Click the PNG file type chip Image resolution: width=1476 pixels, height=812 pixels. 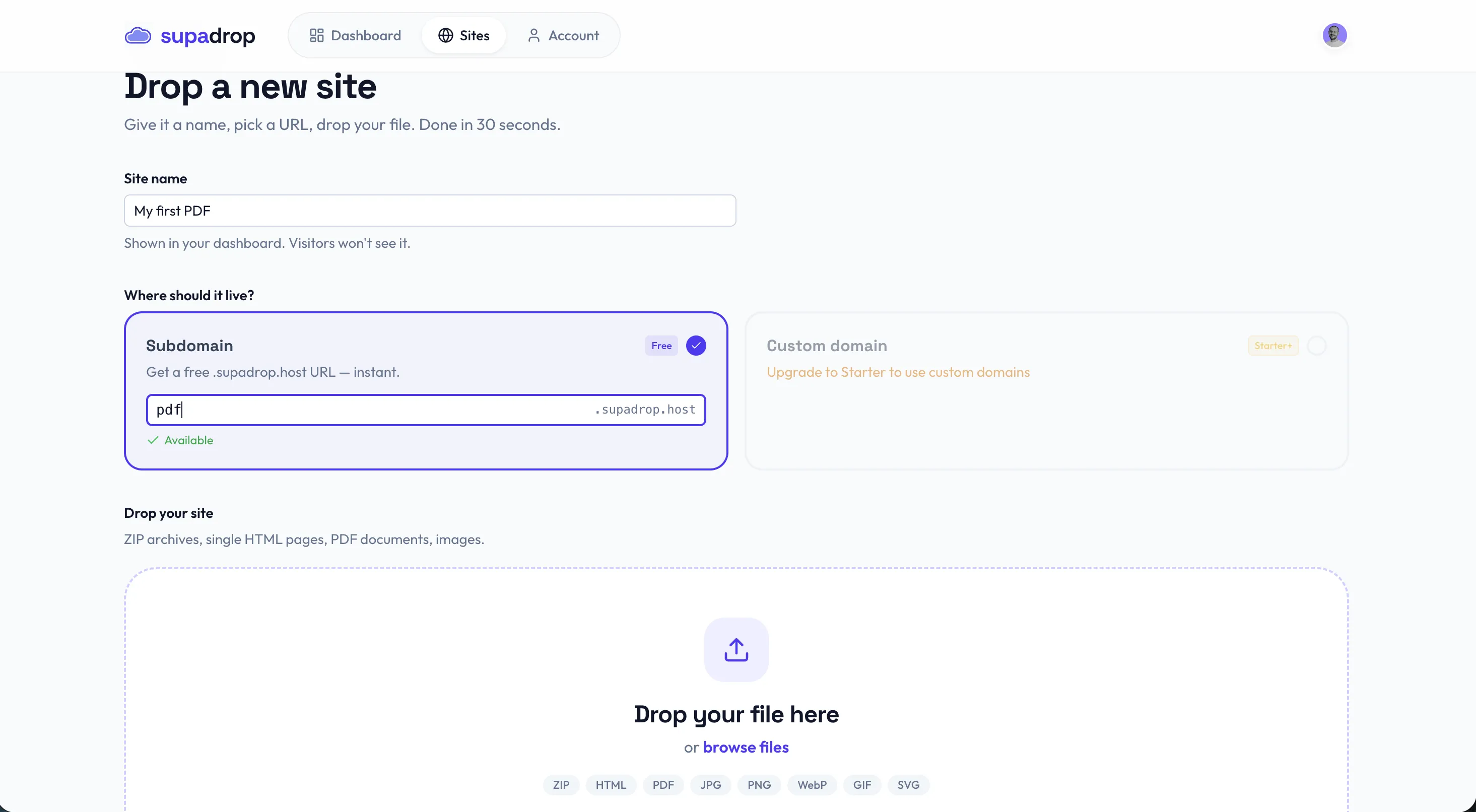click(759, 785)
